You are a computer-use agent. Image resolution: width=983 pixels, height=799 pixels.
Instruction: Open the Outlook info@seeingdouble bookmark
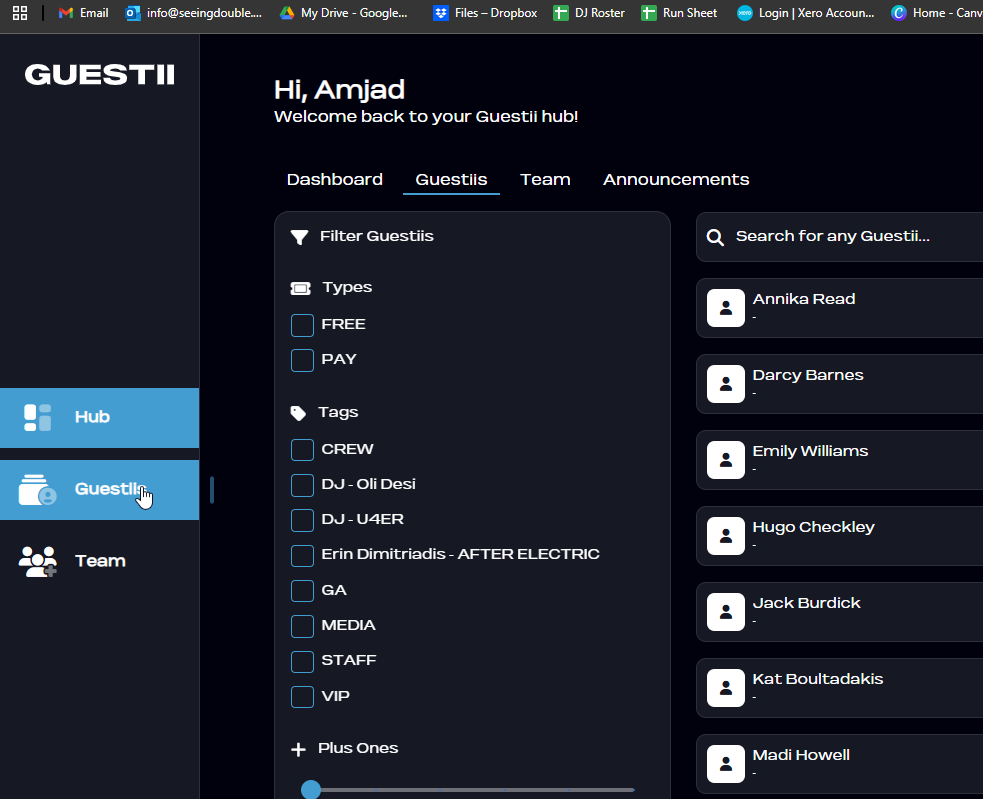coord(194,13)
